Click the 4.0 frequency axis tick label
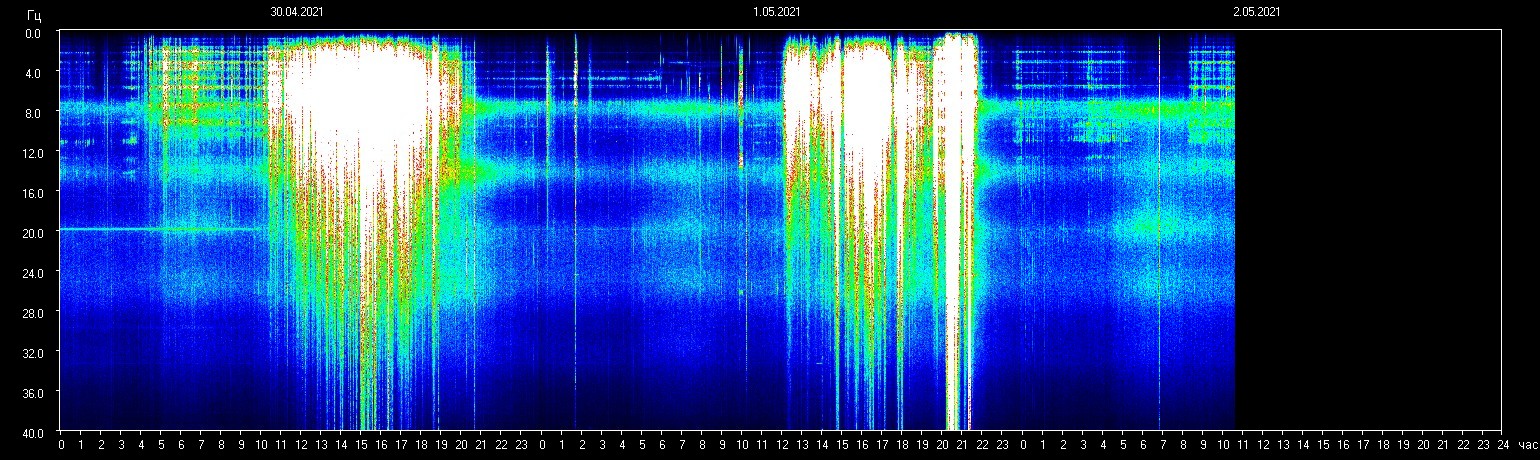The image size is (1540, 460). coord(33,73)
